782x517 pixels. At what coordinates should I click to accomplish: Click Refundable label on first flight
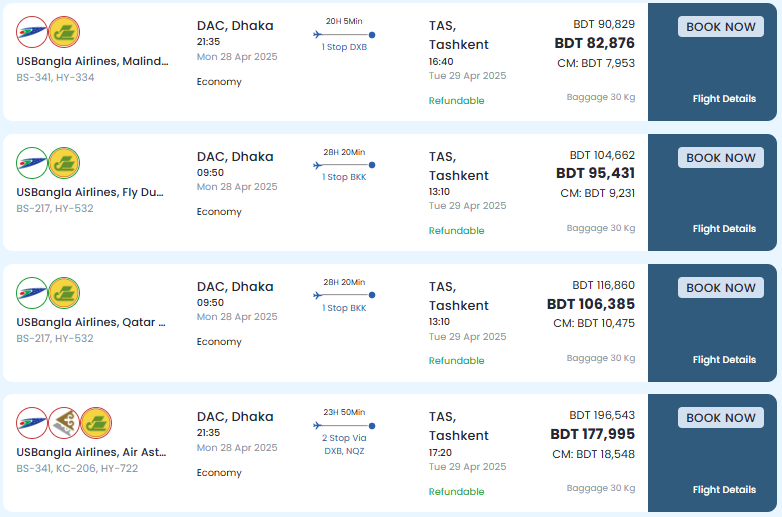point(456,101)
